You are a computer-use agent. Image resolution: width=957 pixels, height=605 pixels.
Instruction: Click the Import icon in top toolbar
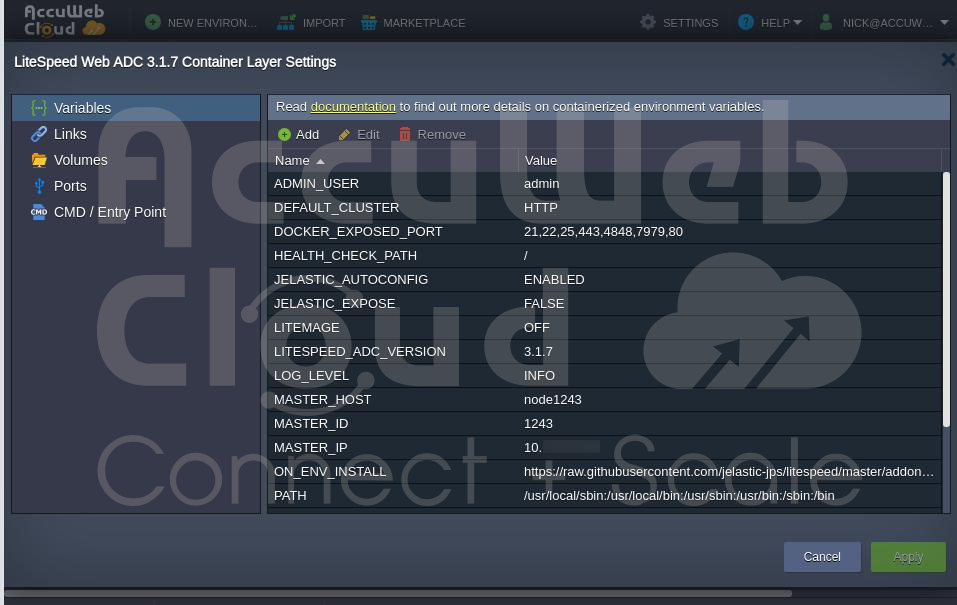(x=286, y=22)
